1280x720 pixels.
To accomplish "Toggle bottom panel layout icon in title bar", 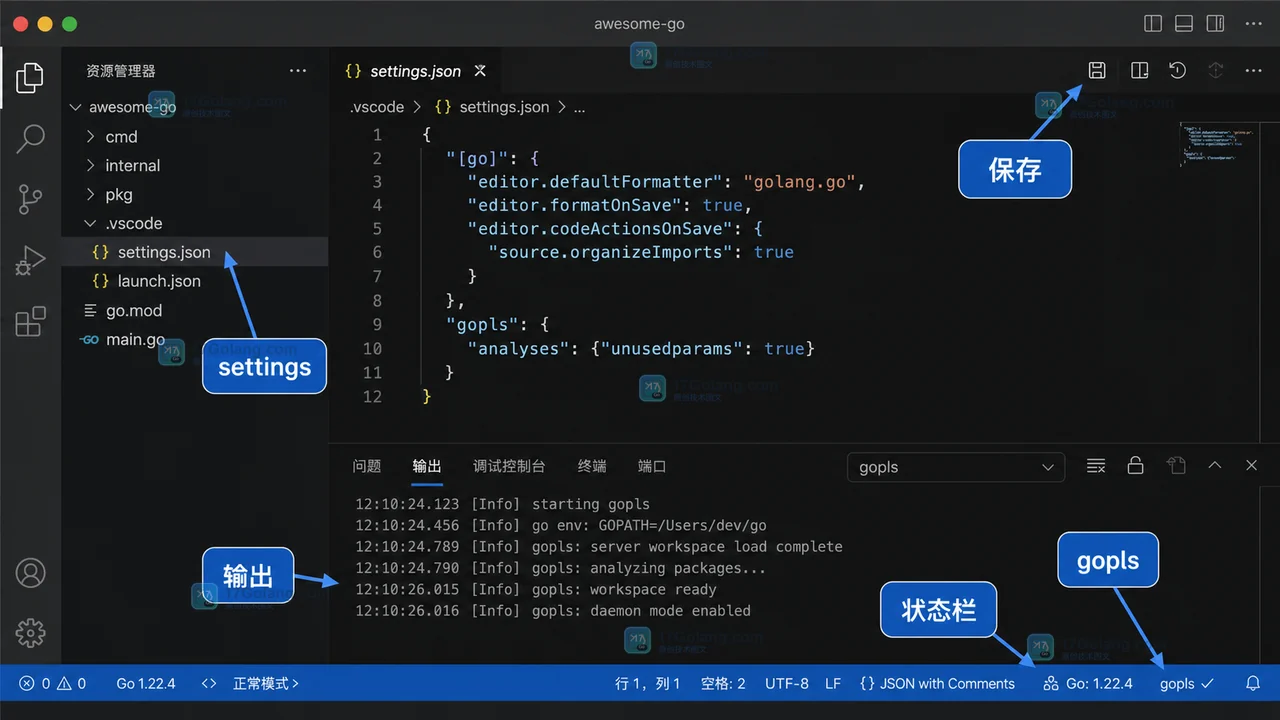I will tap(1184, 23).
